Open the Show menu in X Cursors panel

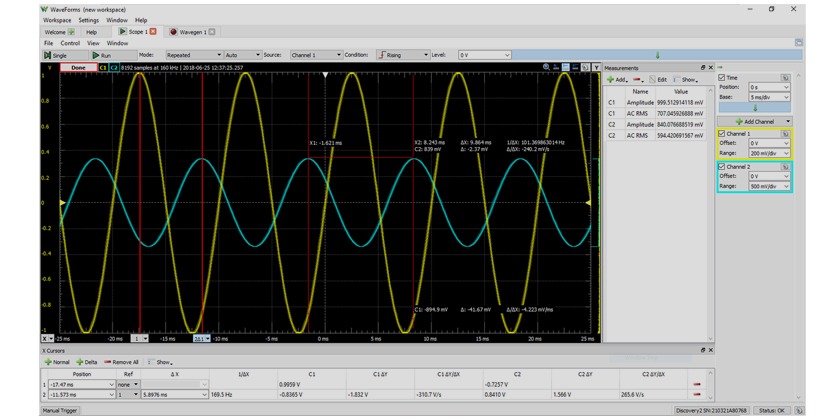160,362
